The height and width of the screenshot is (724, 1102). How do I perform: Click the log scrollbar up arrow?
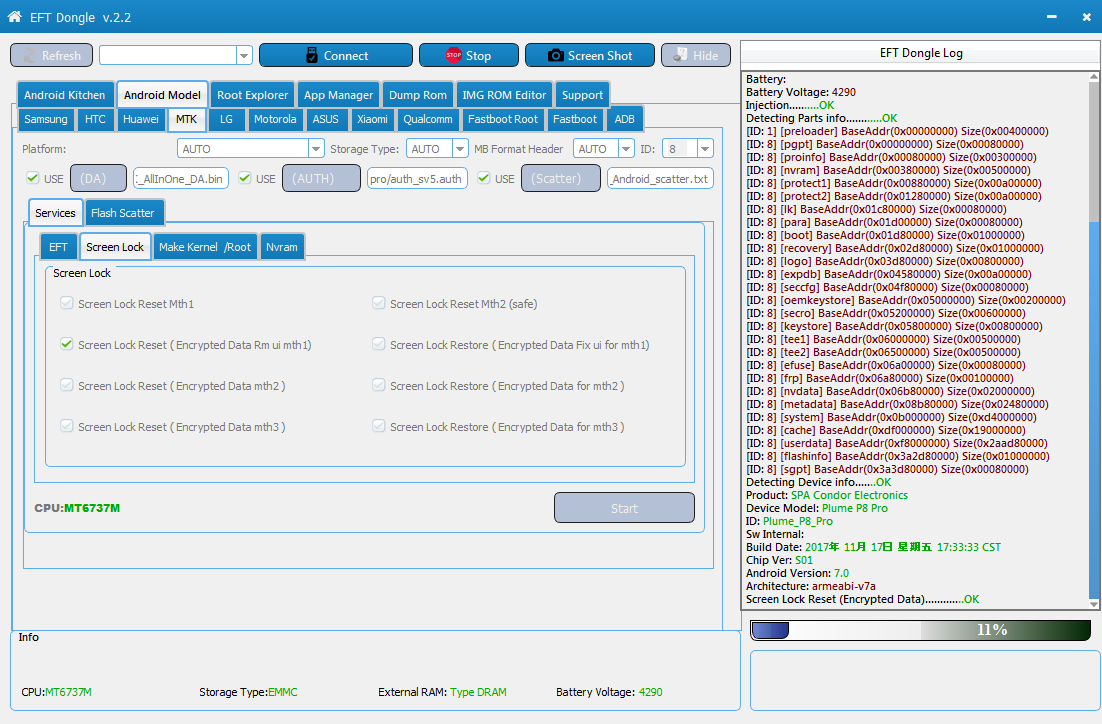[1094, 77]
